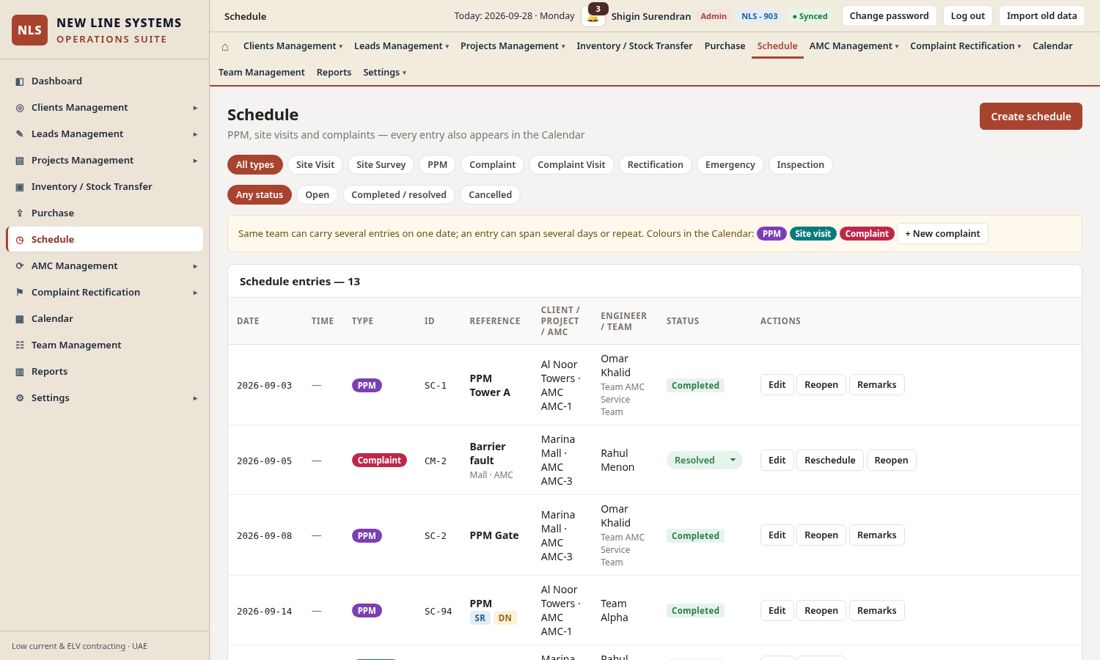The width and height of the screenshot is (1100, 660).
Task: Filter schedule by Site Visit type
Action: click(315, 165)
